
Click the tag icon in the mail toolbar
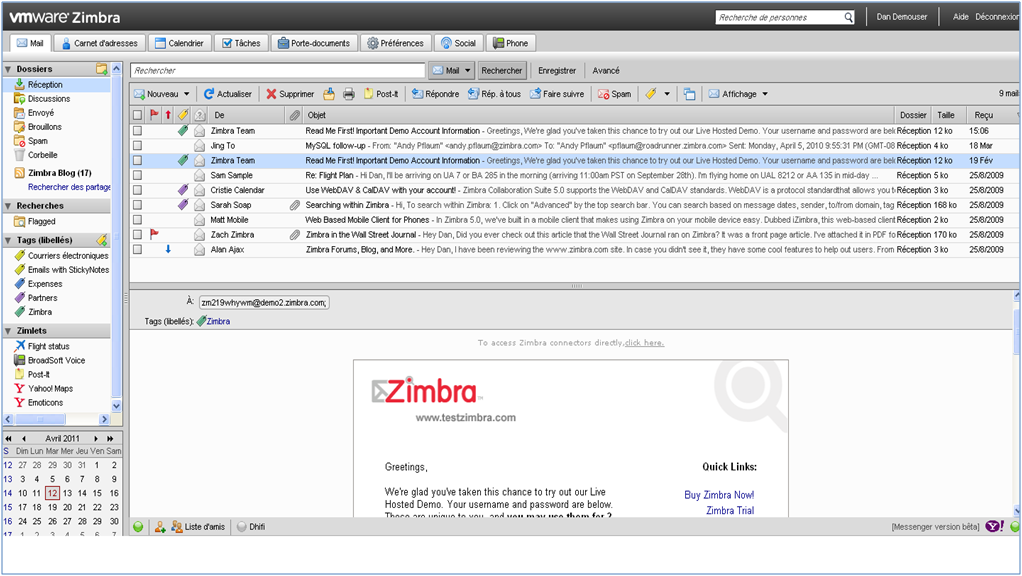tap(651, 94)
